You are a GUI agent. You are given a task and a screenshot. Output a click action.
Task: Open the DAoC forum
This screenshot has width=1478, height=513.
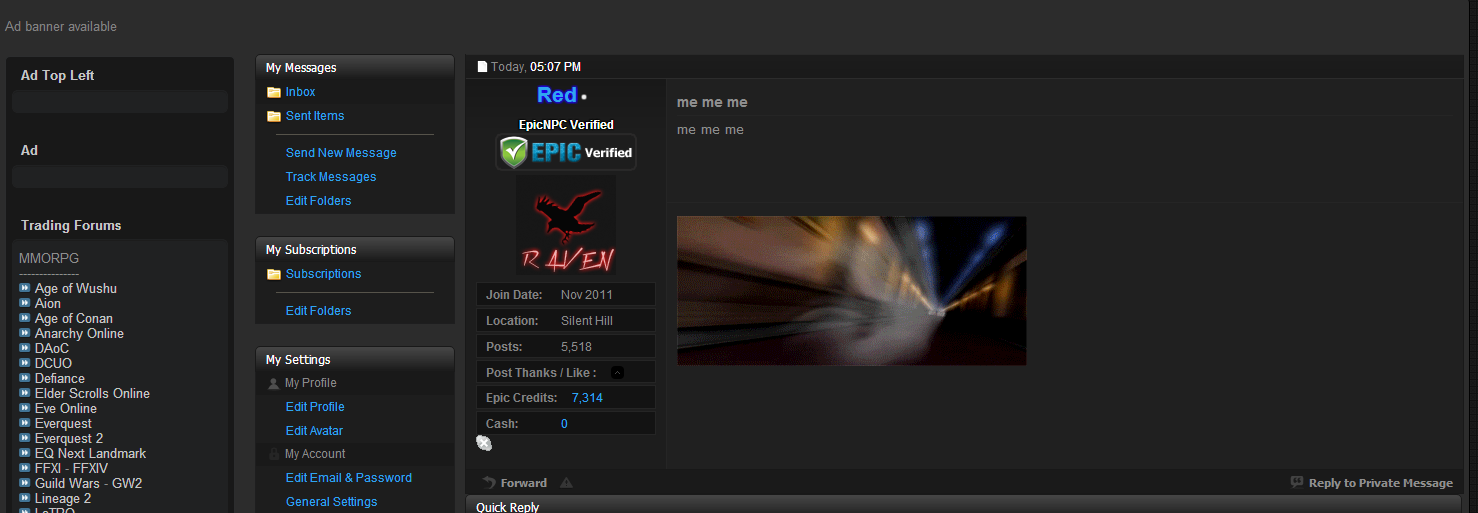pos(52,348)
